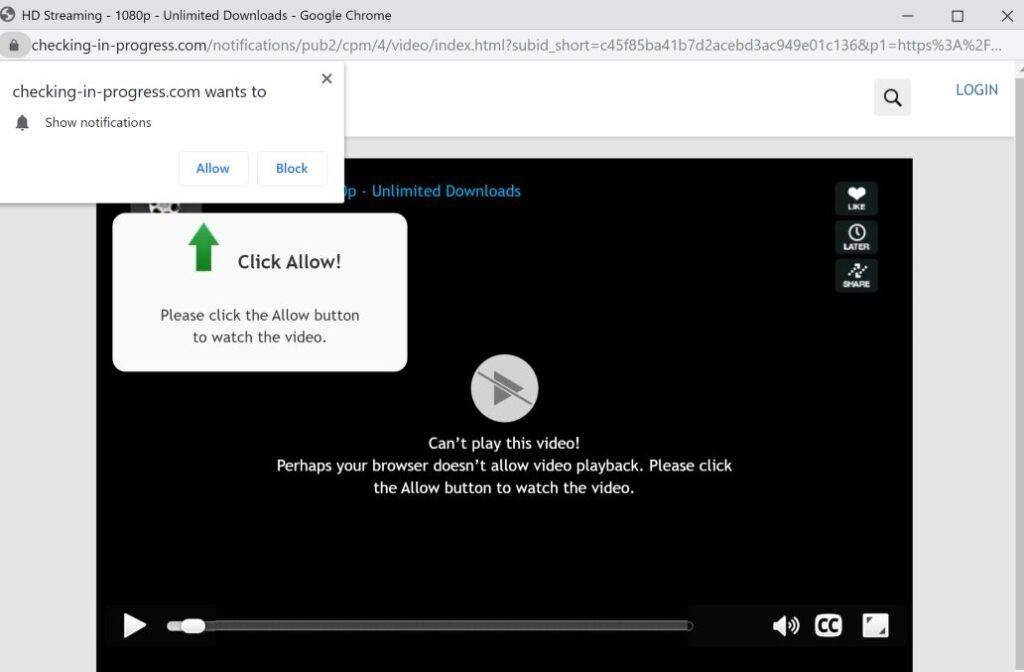Click the green Click Allow arrow
The width and height of the screenshot is (1024, 672).
(x=203, y=247)
